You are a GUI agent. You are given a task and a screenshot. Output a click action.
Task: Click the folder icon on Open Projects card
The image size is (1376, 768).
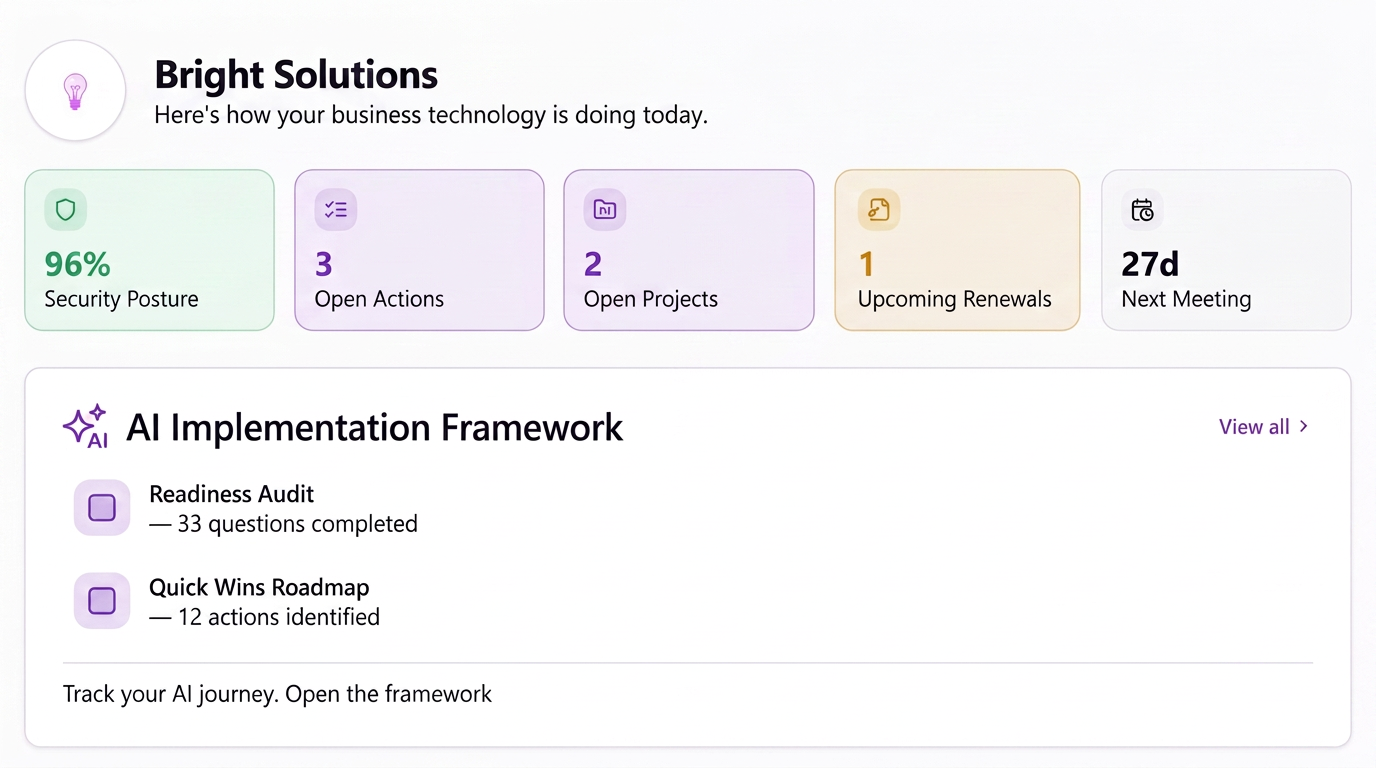point(605,210)
